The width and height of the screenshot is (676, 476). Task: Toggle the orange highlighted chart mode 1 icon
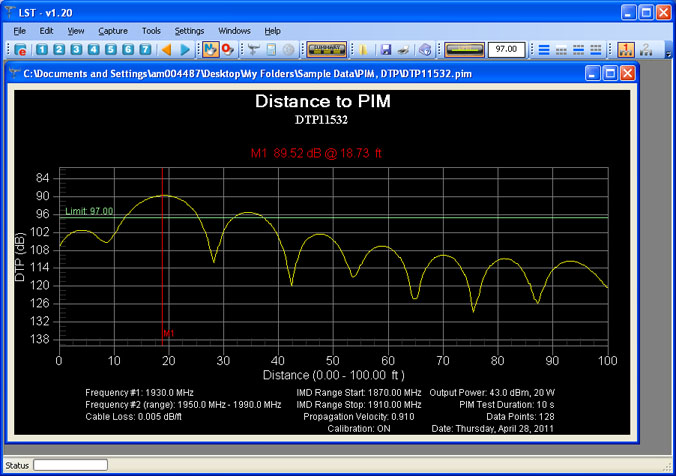coord(626,50)
